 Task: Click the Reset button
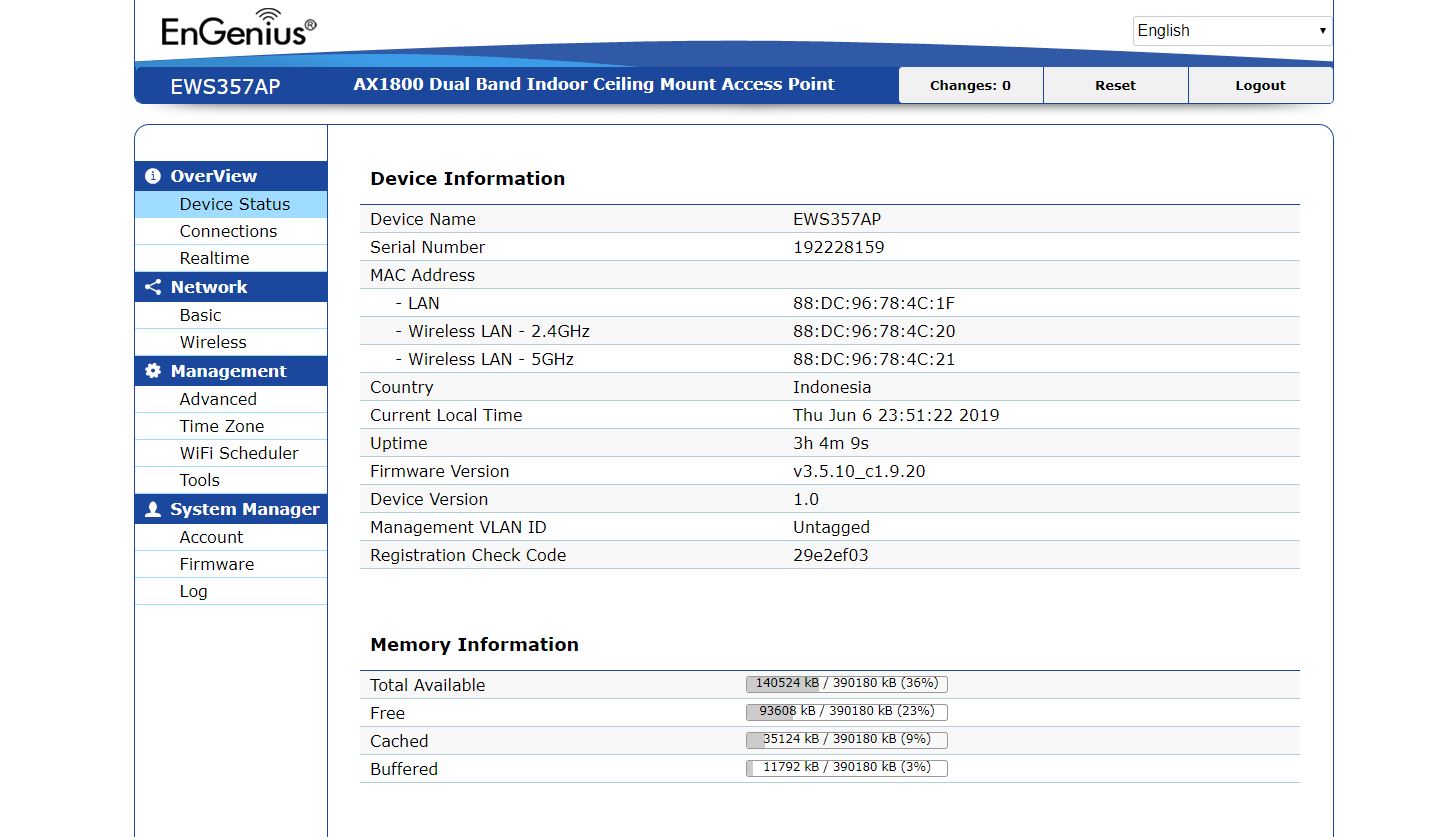[1115, 85]
